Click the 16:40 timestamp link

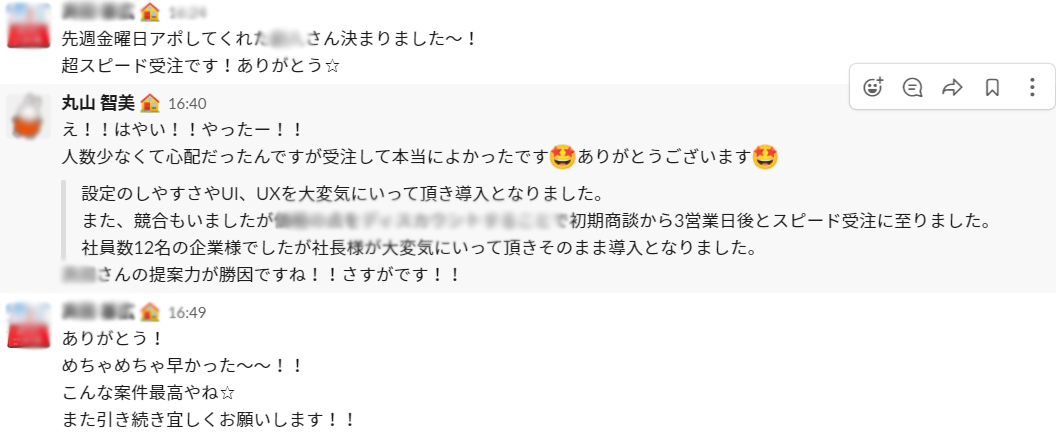click(x=187, y=104)
